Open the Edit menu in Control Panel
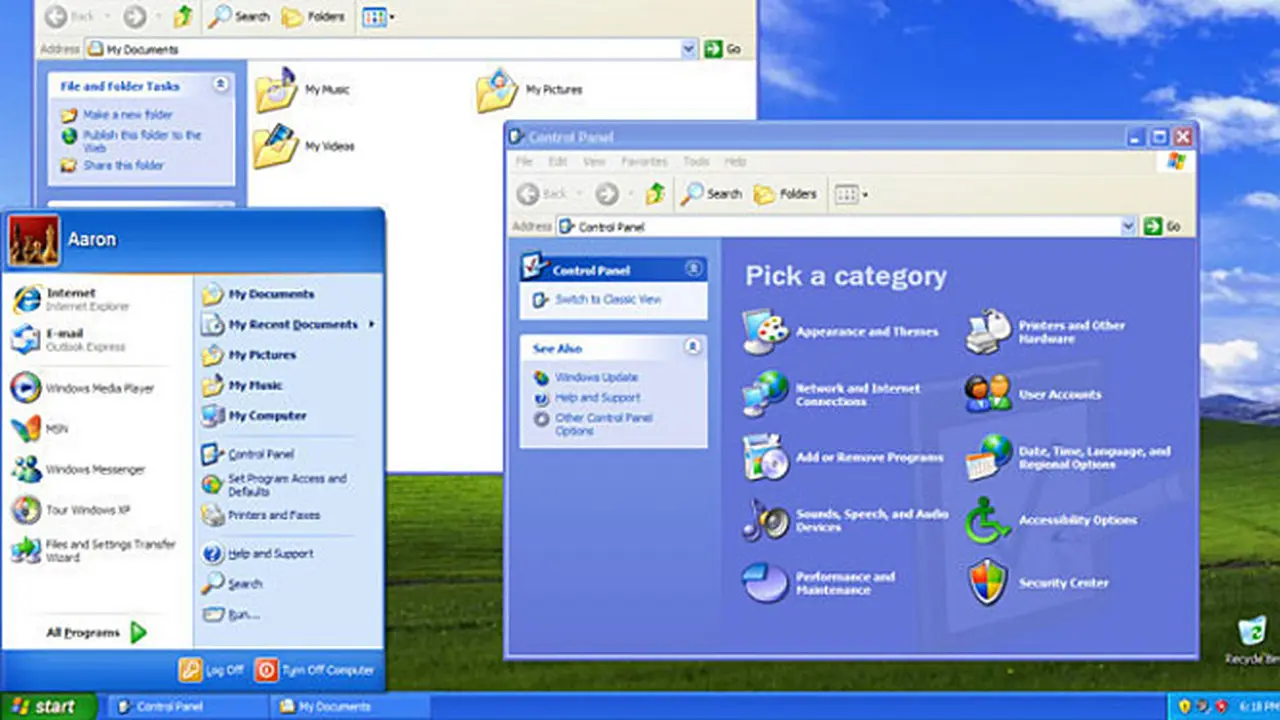The image size is (1280, 720). click(x=557, y=161)
